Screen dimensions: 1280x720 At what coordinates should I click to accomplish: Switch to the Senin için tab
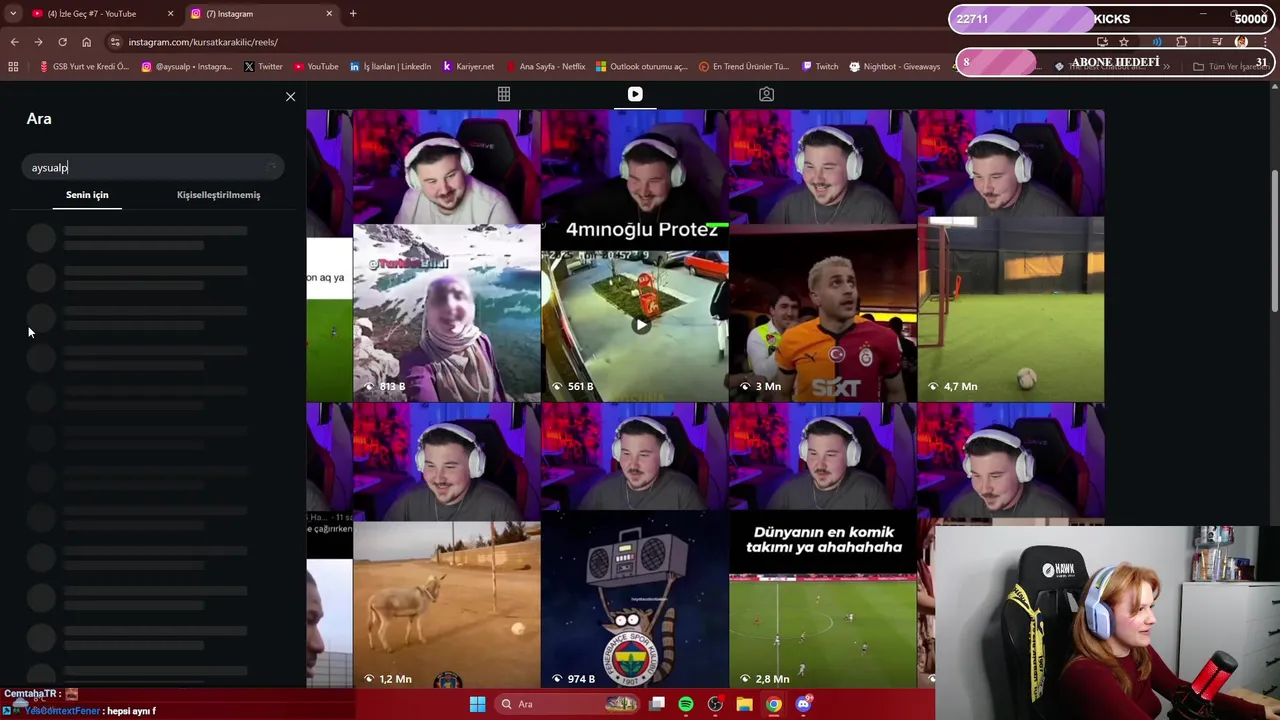pos(87,195)
